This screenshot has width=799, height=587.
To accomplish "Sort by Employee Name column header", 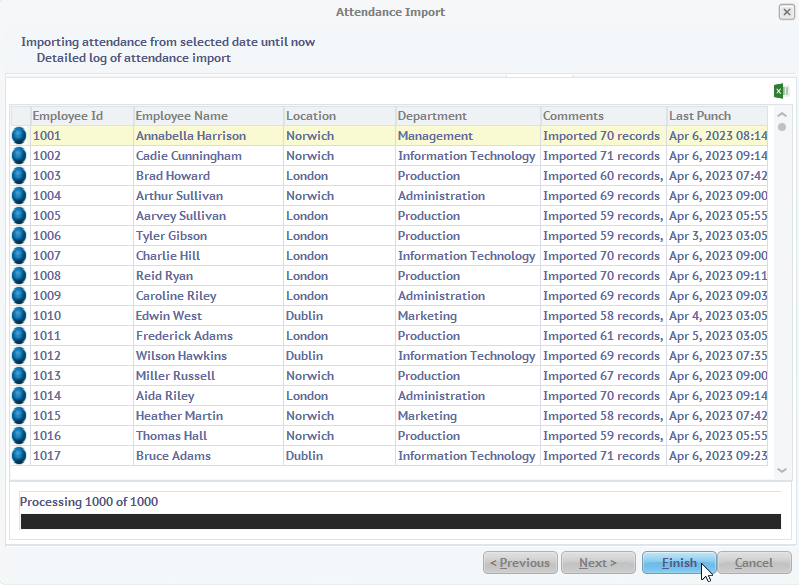I will [208, 116].
